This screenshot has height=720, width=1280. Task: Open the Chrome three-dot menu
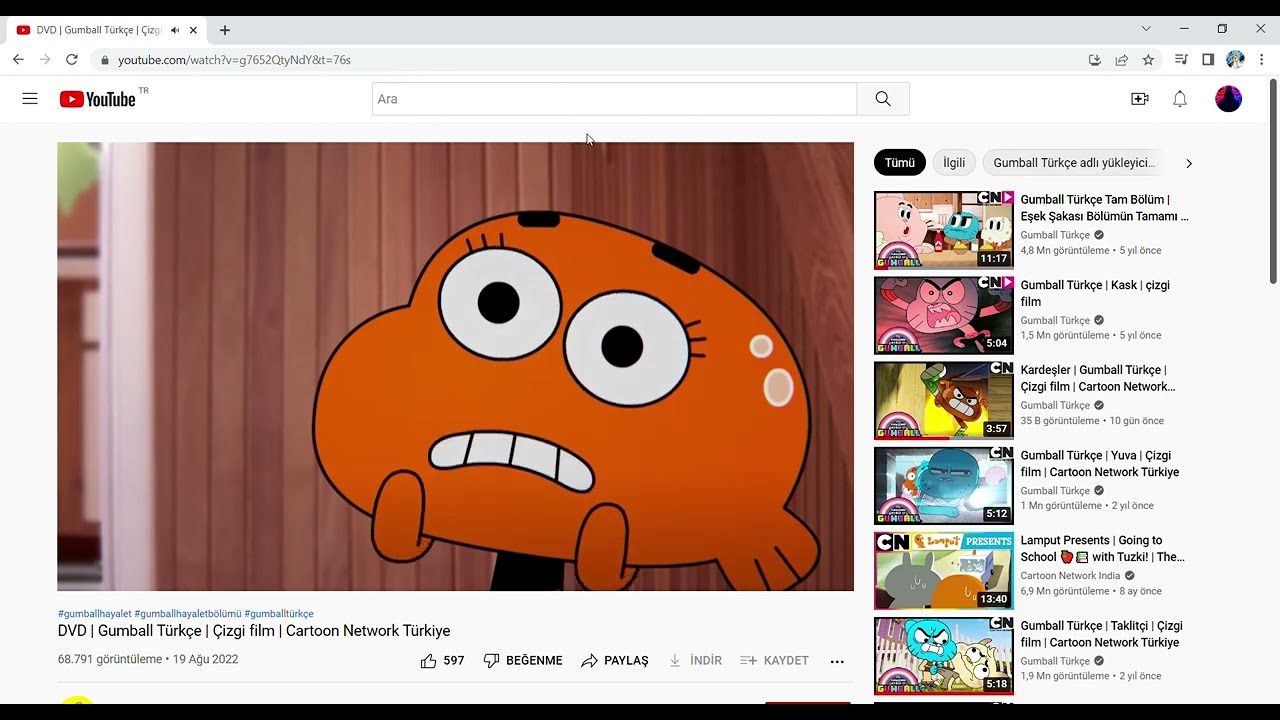(x=1262, y=60)
